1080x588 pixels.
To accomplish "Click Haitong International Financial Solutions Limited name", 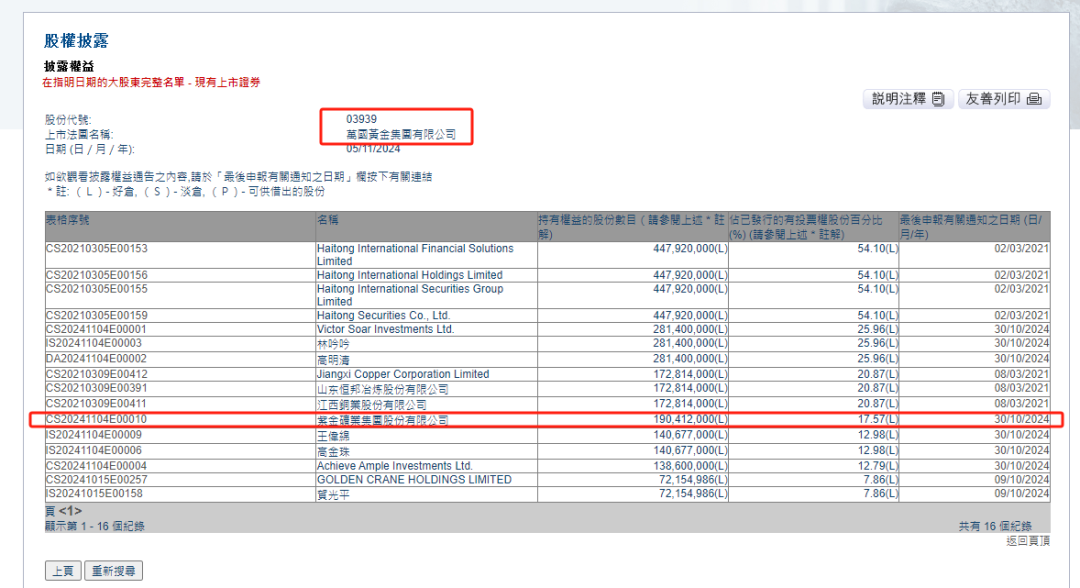I will click(x=415, y=255).
